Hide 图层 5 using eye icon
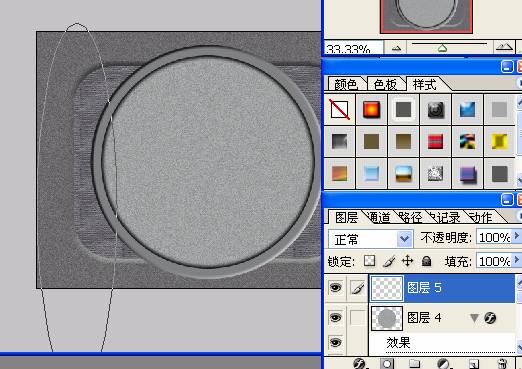 [x=335, y=287]
